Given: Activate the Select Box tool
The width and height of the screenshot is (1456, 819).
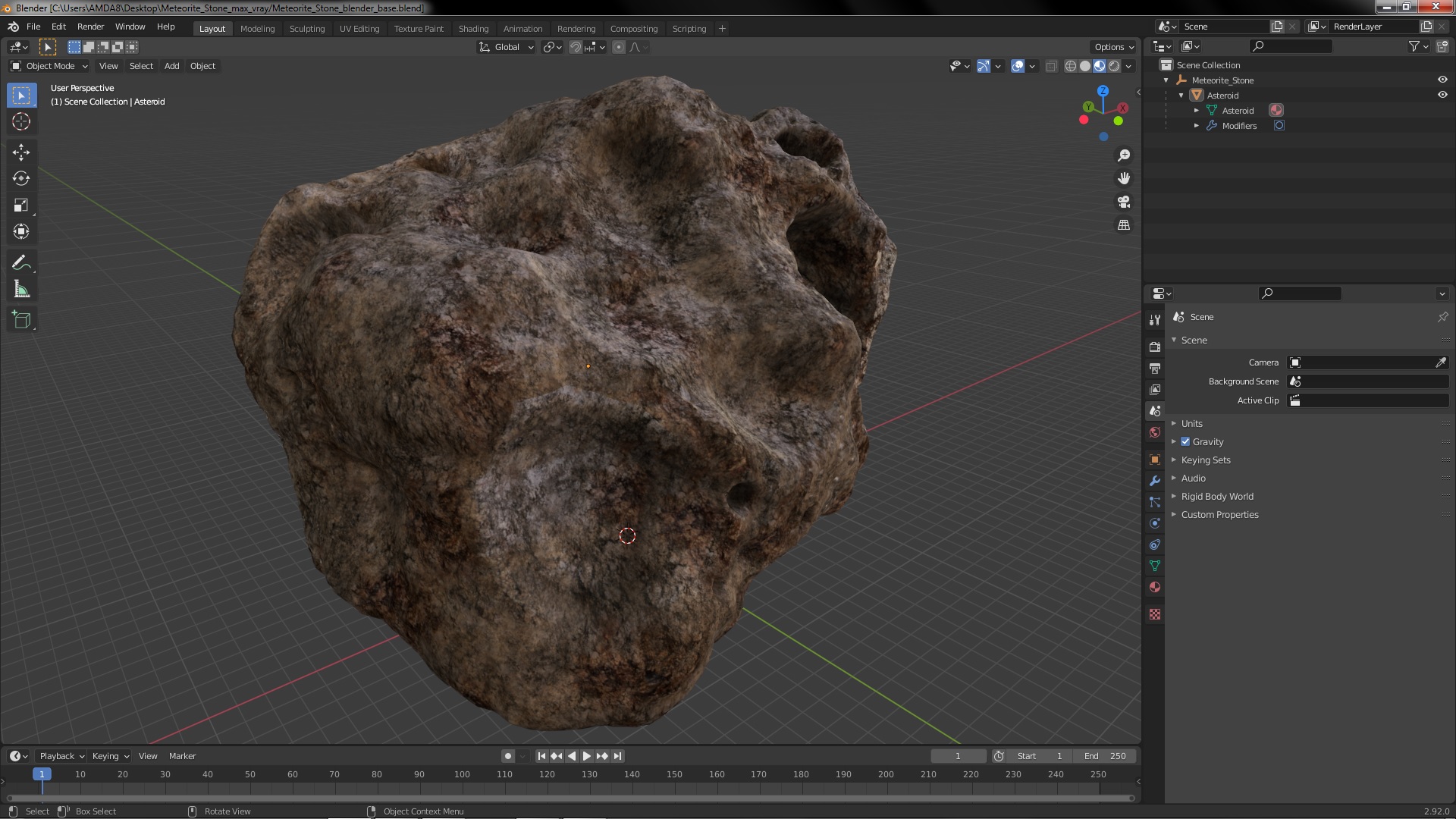Looking at the screenshot, I should [21, 95].
